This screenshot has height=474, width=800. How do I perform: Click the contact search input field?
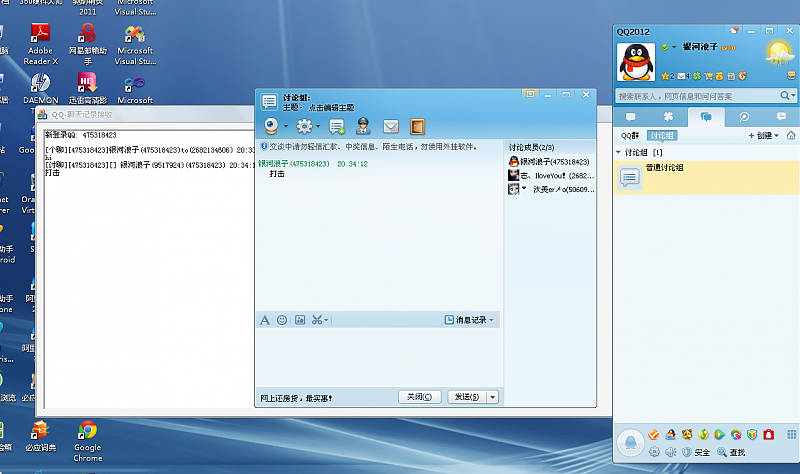(698, 96)
